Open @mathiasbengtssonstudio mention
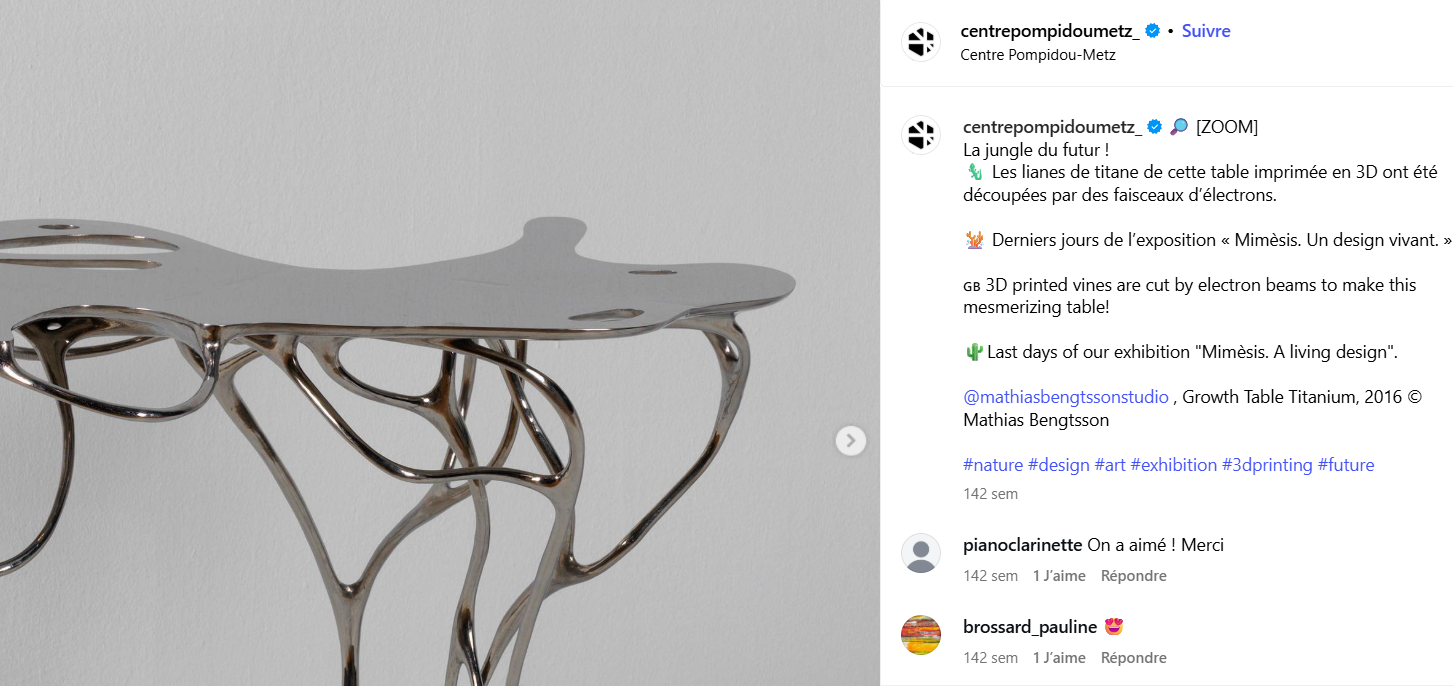This screenshot has height=686, width=1453. 1066,397
